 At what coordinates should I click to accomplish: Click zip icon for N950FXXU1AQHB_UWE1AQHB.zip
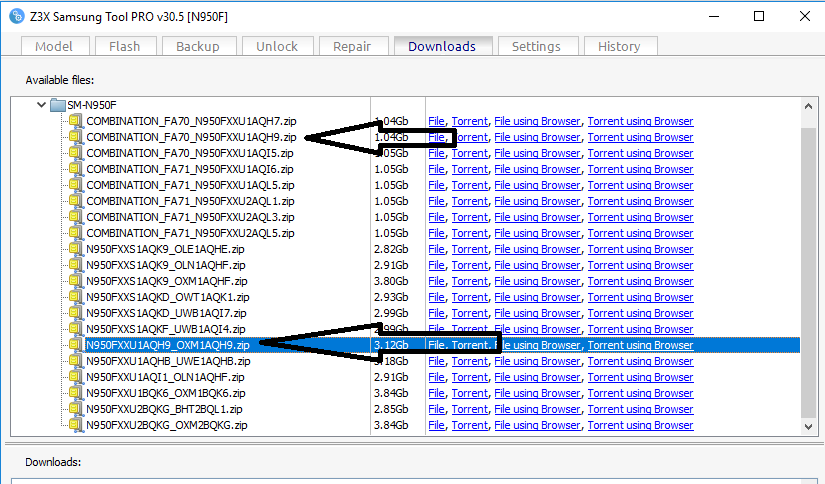click(x=76, y=361)
